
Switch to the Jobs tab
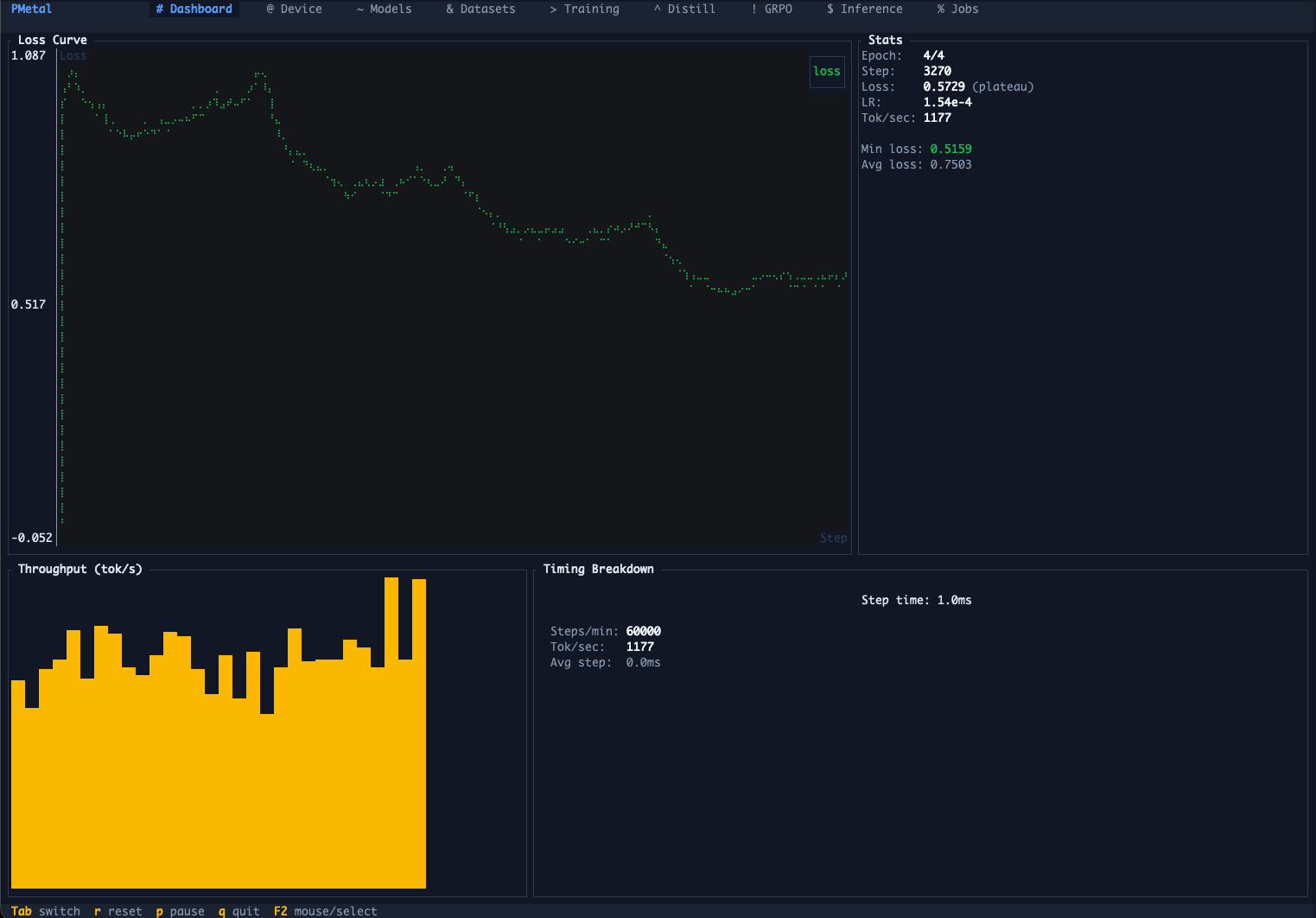957,9
